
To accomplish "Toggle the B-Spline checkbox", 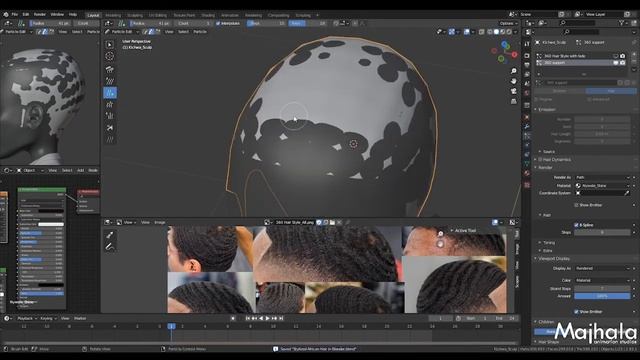I will pos(576,225).
